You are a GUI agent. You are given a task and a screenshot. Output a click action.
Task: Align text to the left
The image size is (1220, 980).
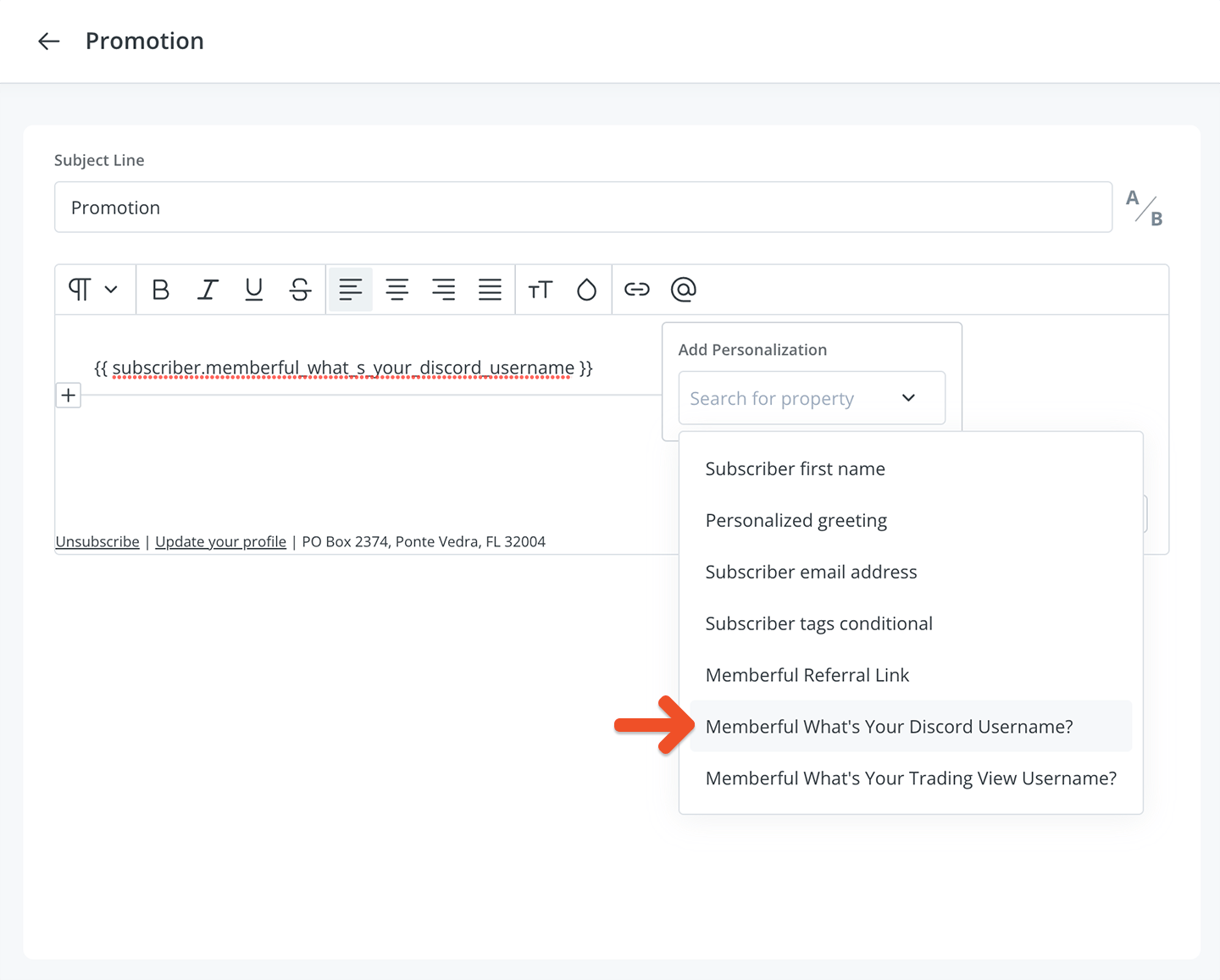[x=351, y=290]
